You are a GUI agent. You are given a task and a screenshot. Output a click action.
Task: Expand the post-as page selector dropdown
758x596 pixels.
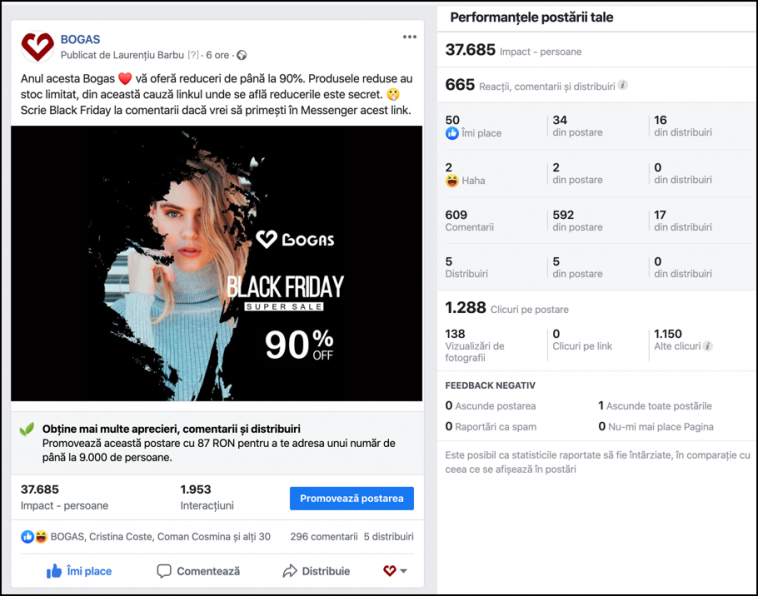point(395,571)
